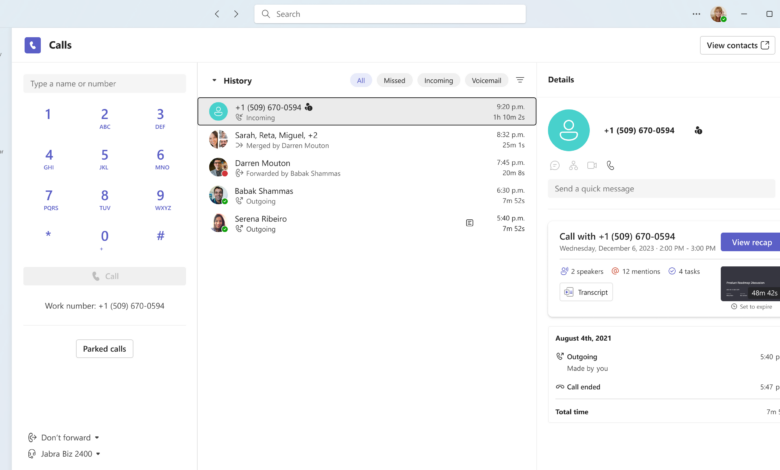Open View contacts
This screenshot has height=470, width=780.
click(737, 45)
